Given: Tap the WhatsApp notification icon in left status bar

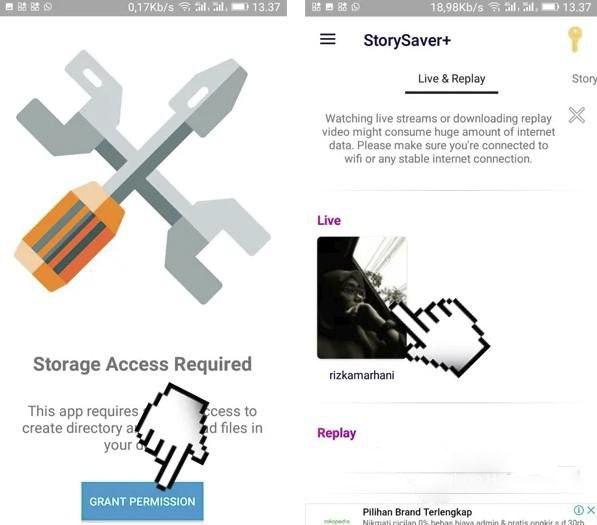Looking at the screenshot, I should pyautogui.click(x=48, y=7).
